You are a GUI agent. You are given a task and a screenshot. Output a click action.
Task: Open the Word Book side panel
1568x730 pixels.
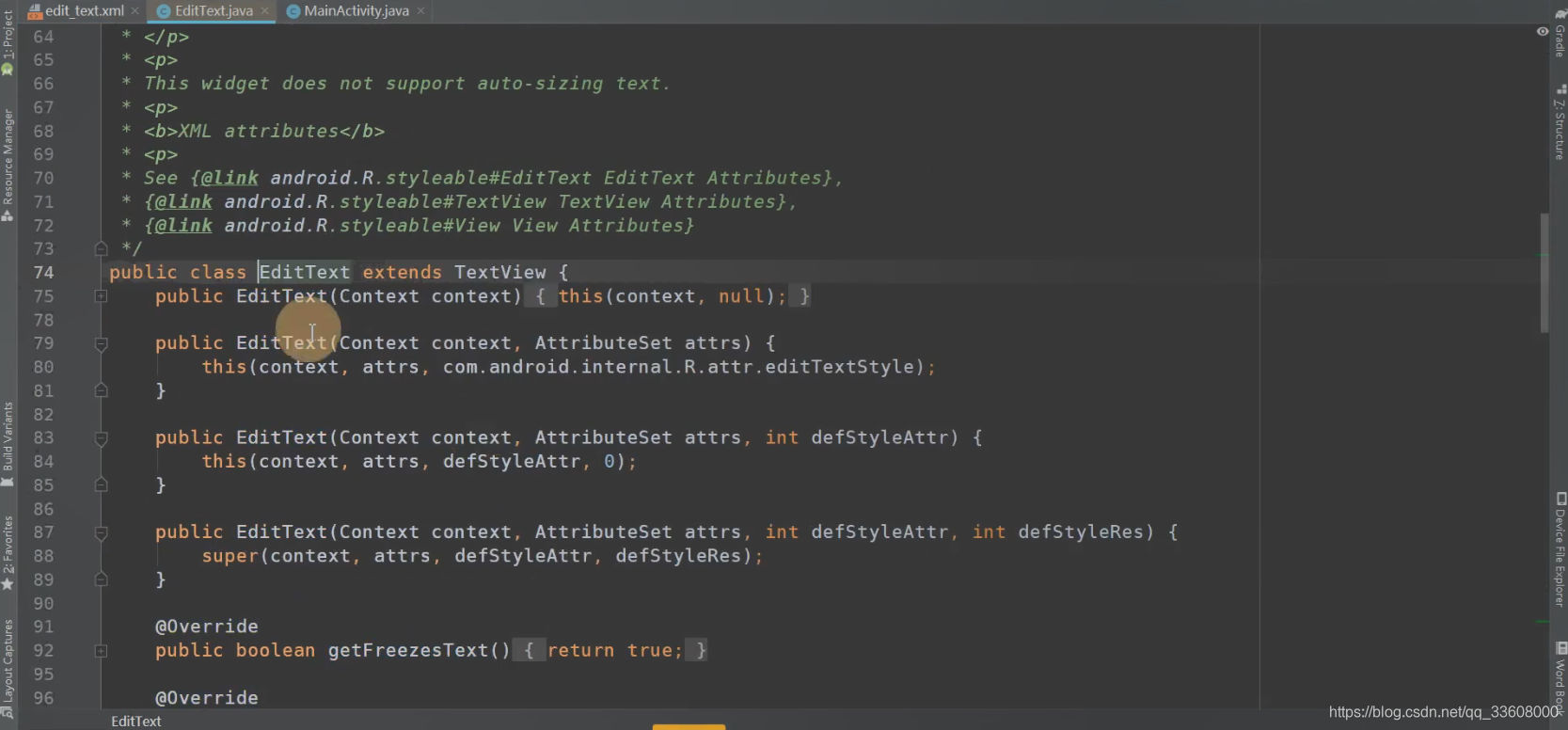[x=1560, y=677]
